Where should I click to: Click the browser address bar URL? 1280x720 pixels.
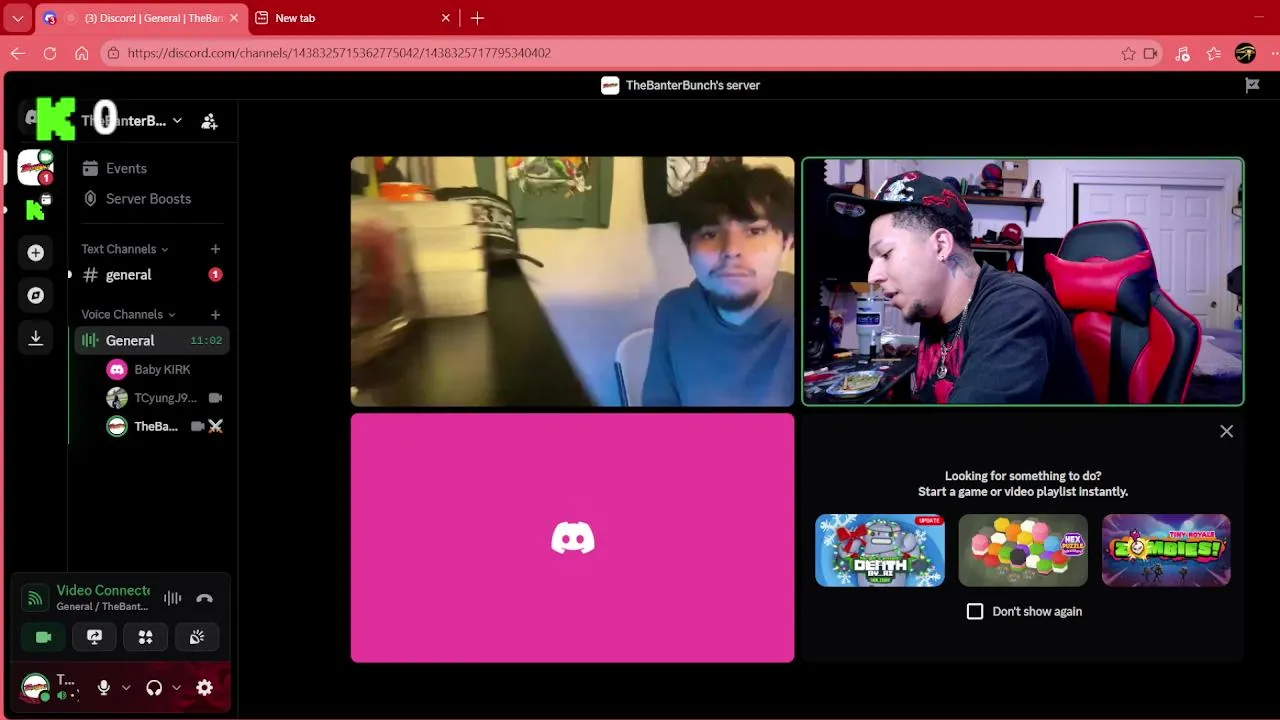(x=339, y=53)
